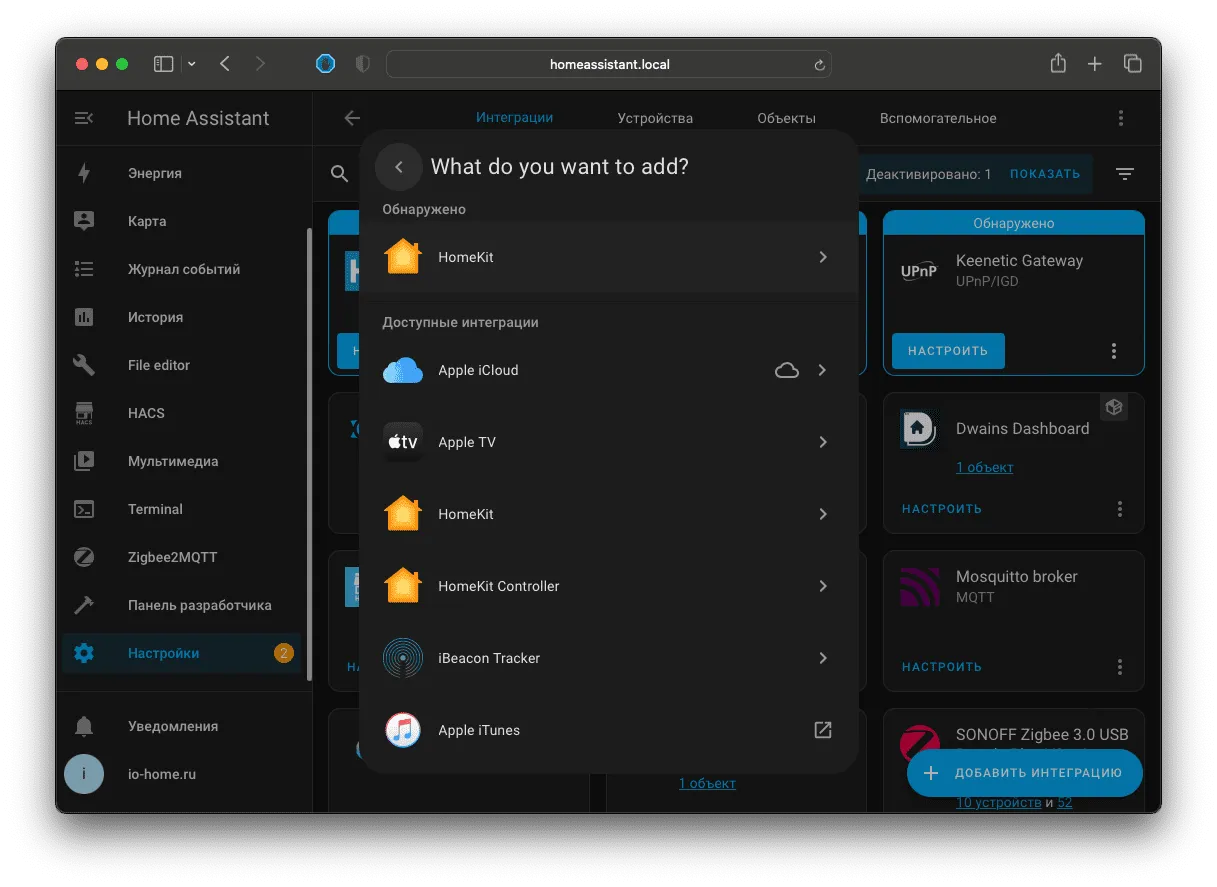The height and width of the screenshot is (887, 1217).
Task: Click НАСТРОИТЬ on Dwains Dashboard card
Action: [x=942, y=509]
